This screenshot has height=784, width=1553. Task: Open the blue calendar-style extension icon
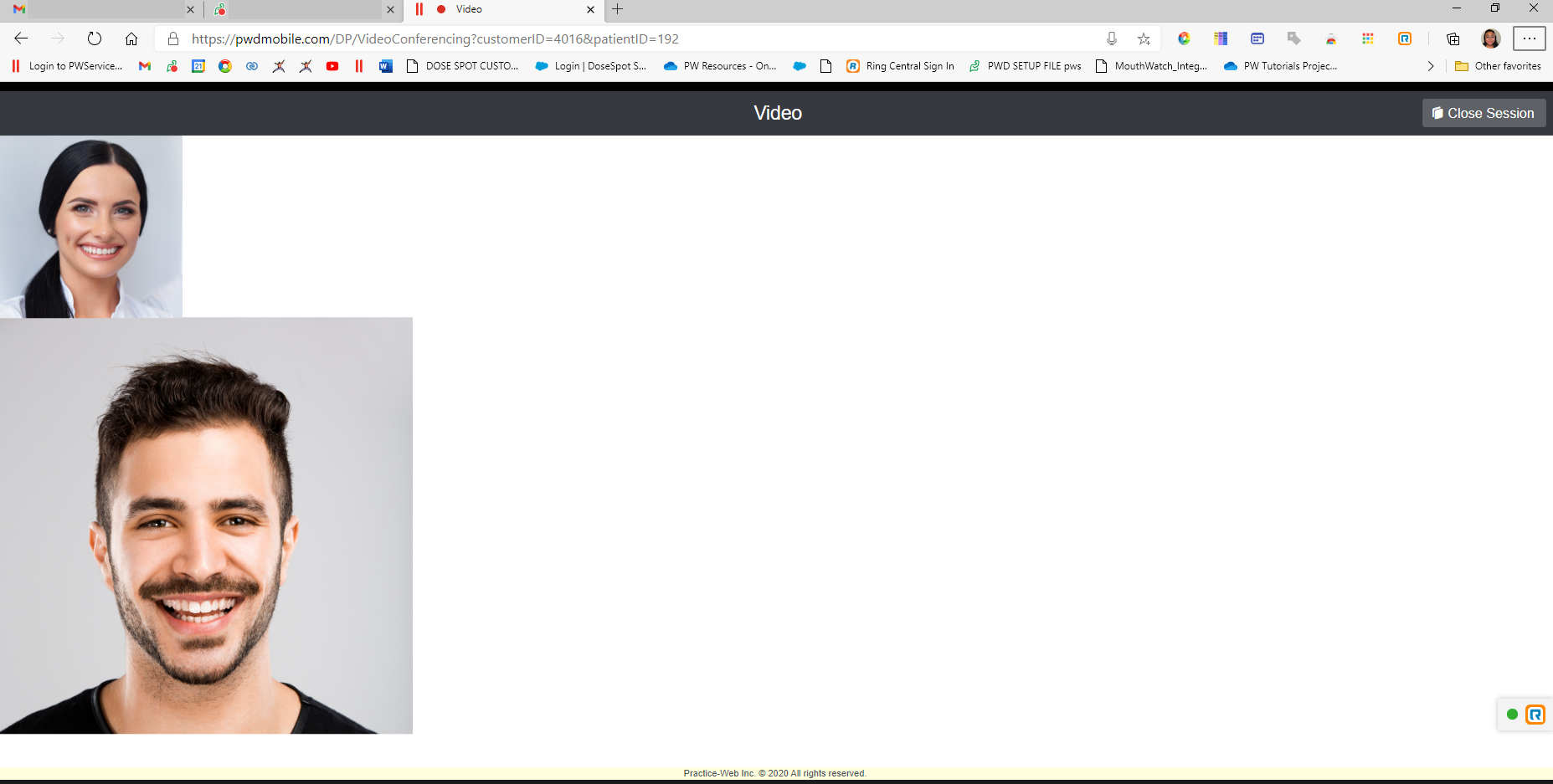tap(1257, 38)
